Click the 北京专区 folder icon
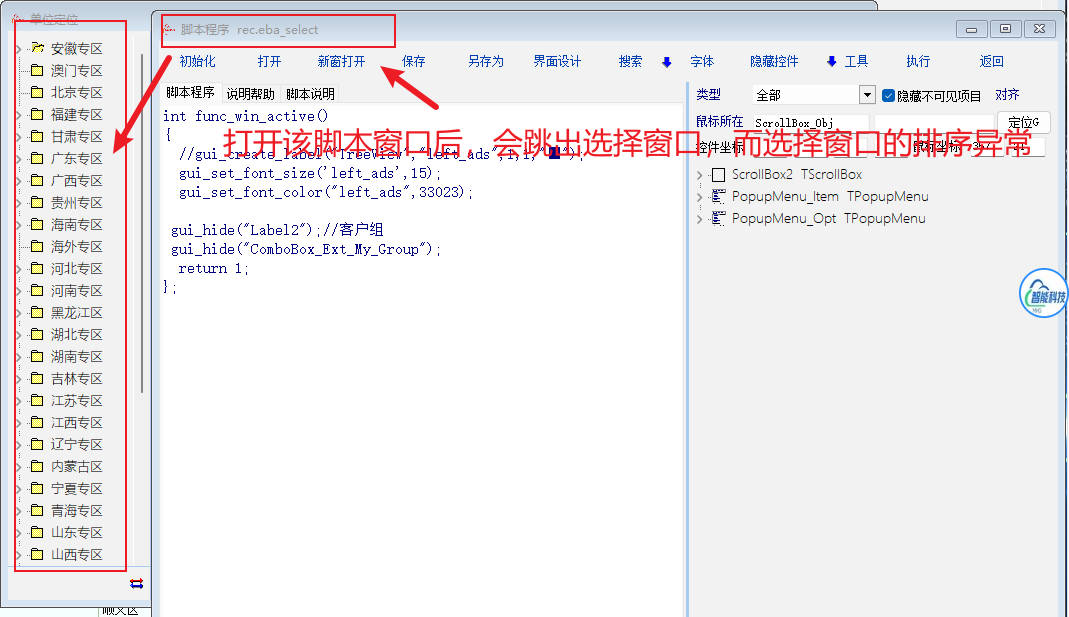1069x617 pixels. (37, 92)
